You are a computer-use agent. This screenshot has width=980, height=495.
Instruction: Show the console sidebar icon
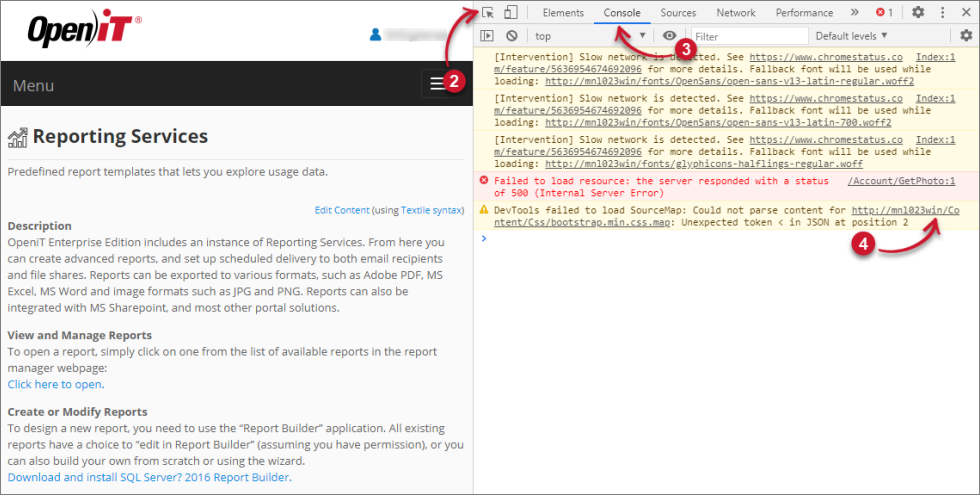(x=487, y=36)
